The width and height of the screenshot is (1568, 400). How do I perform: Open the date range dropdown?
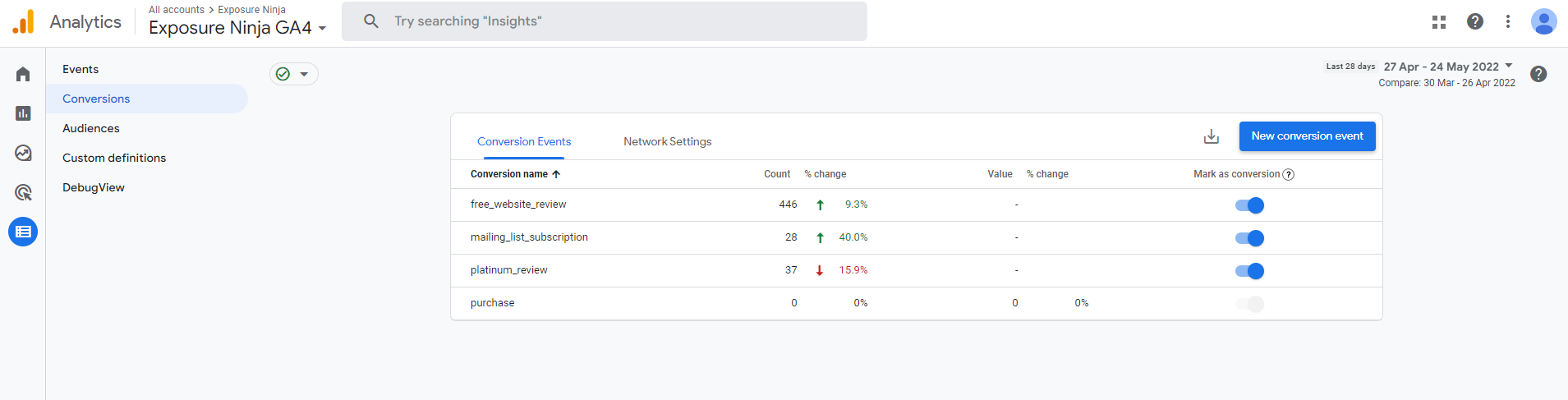click(x=1448, y=67)
